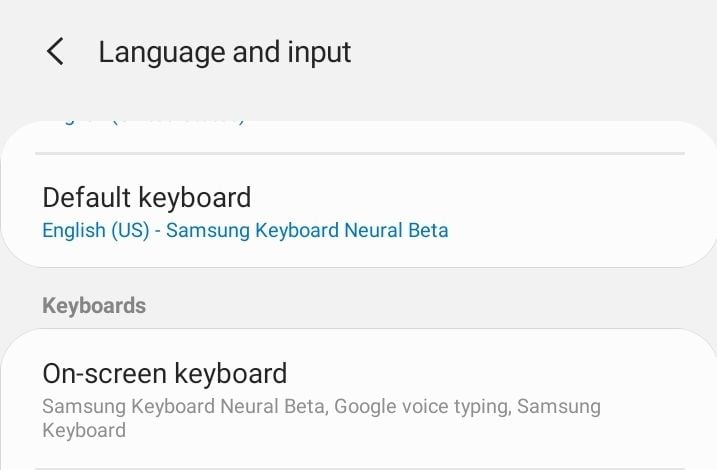Tap the word Keyboard on the subtitle's second line

pos(84,430)
